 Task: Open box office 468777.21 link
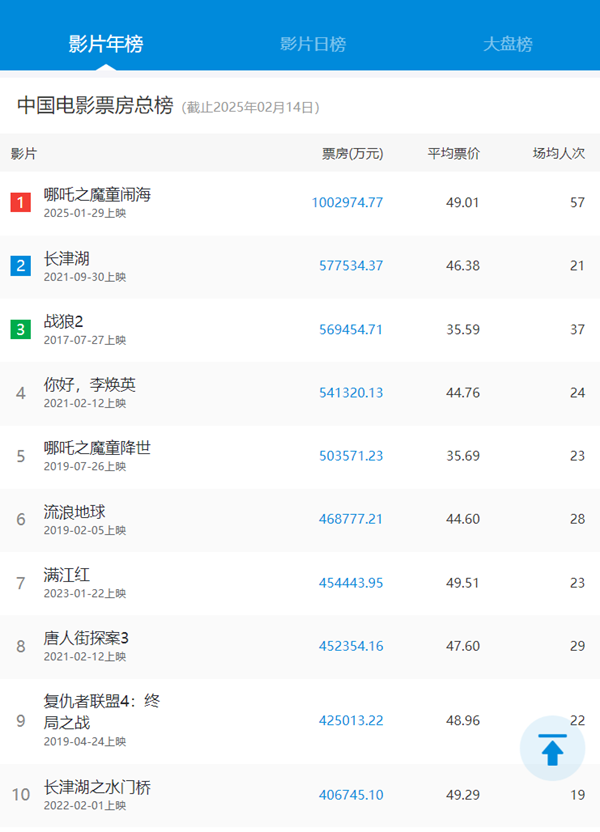point(351,518)
